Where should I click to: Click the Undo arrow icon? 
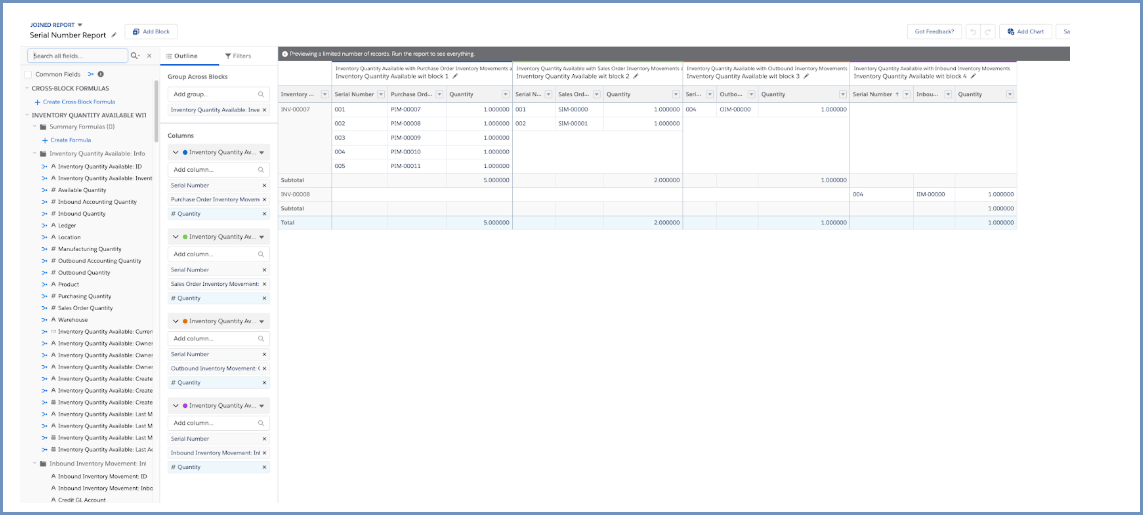tap(972, 32)
